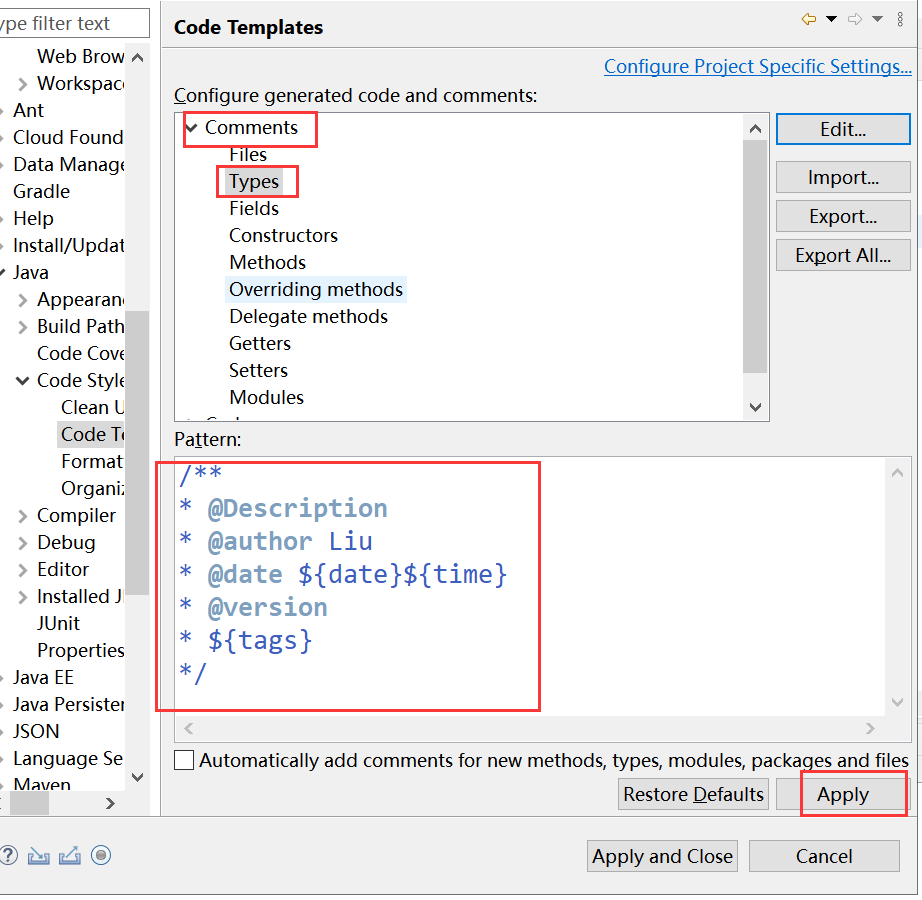The width and height of the screenshot is (922, 900).
Task: Click the forward navigation arrow icon
Action: tap(855, 19)
